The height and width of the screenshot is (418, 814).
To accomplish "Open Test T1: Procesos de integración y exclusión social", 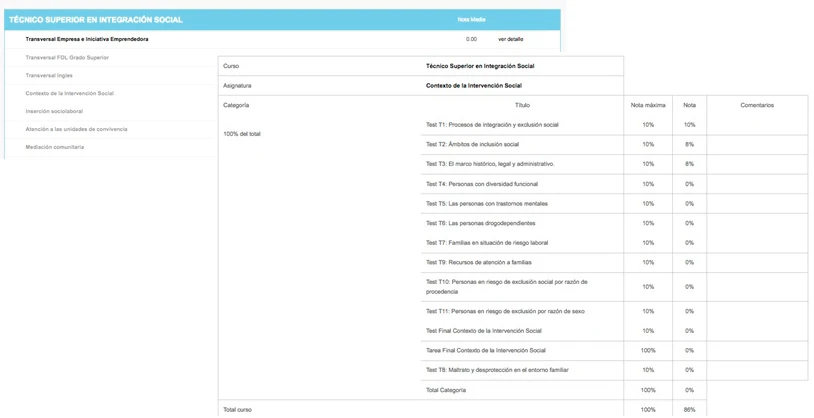I will [x=492, y=125].
